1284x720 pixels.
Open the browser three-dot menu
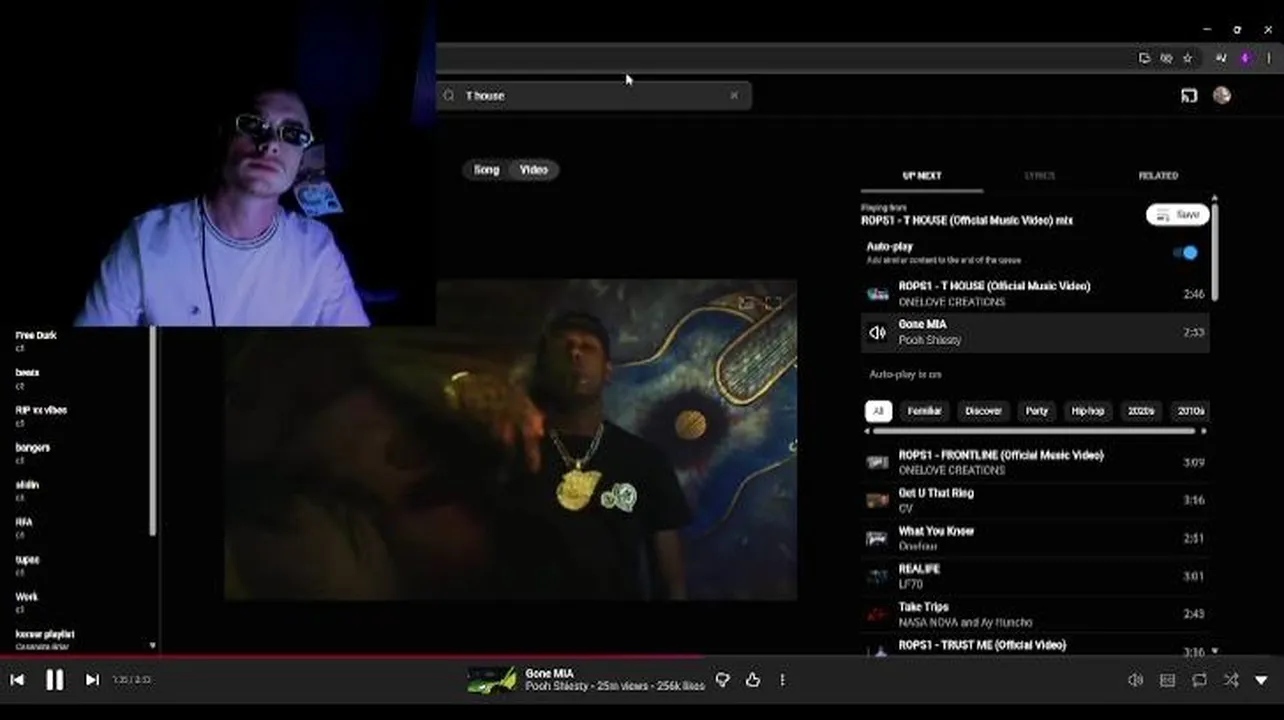pos(1269,58)
